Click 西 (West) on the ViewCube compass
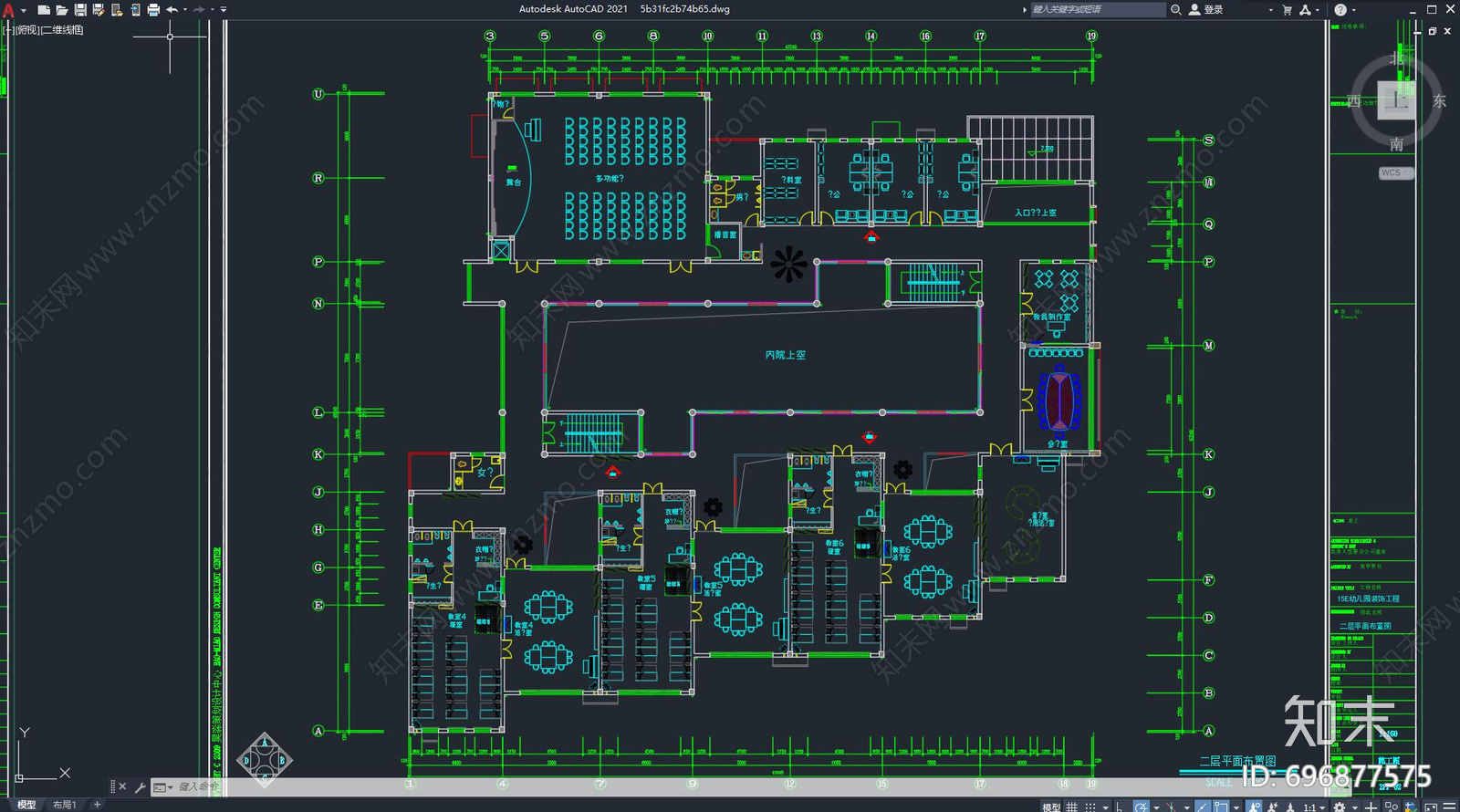 tap(1354, 101)
